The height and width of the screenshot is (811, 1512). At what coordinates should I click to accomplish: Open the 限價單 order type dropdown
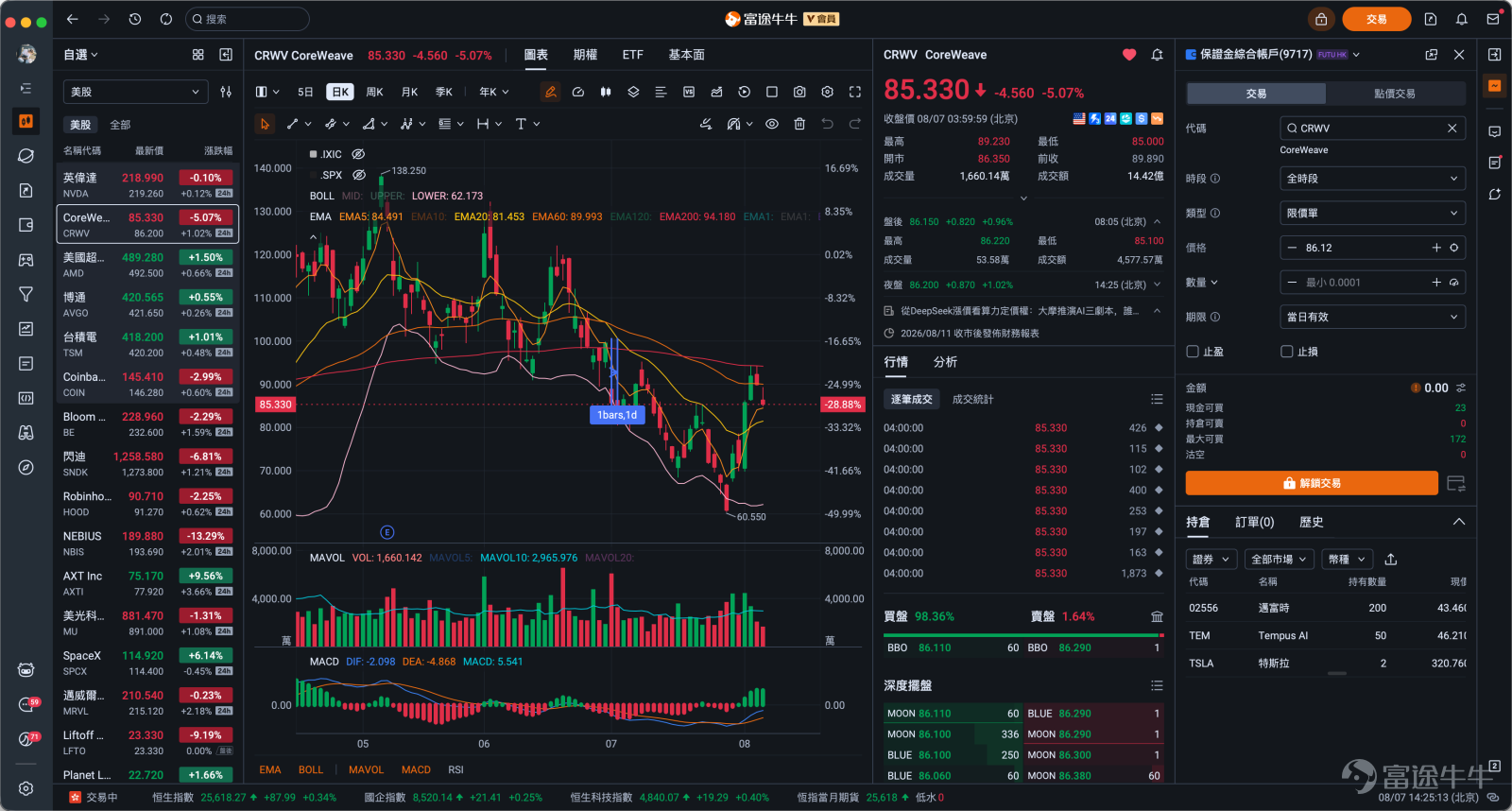(1372, 214)
